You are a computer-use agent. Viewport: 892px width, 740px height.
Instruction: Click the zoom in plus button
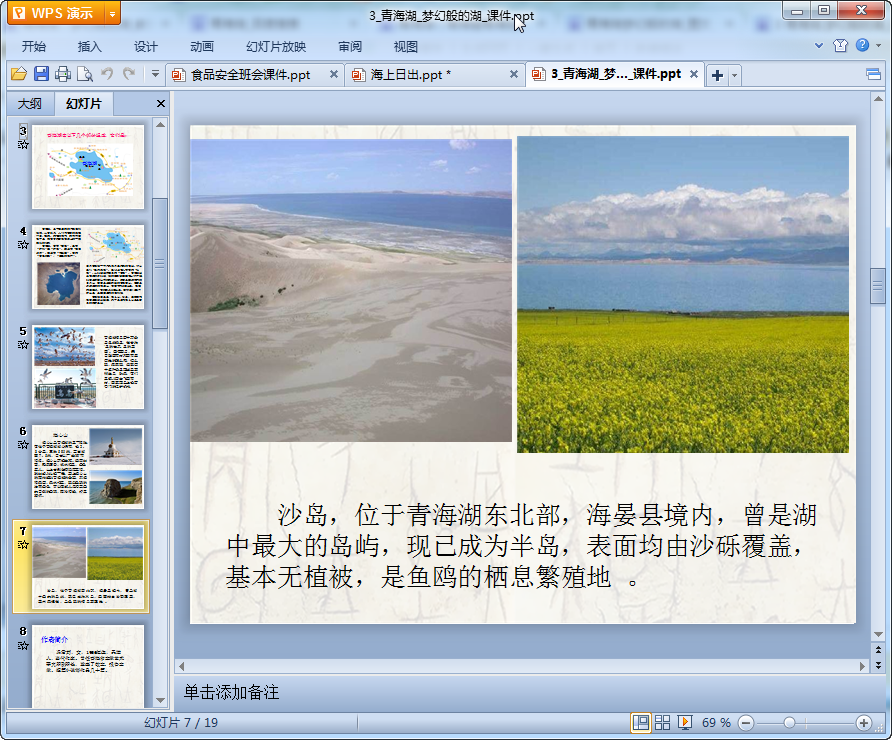point(864,722)
